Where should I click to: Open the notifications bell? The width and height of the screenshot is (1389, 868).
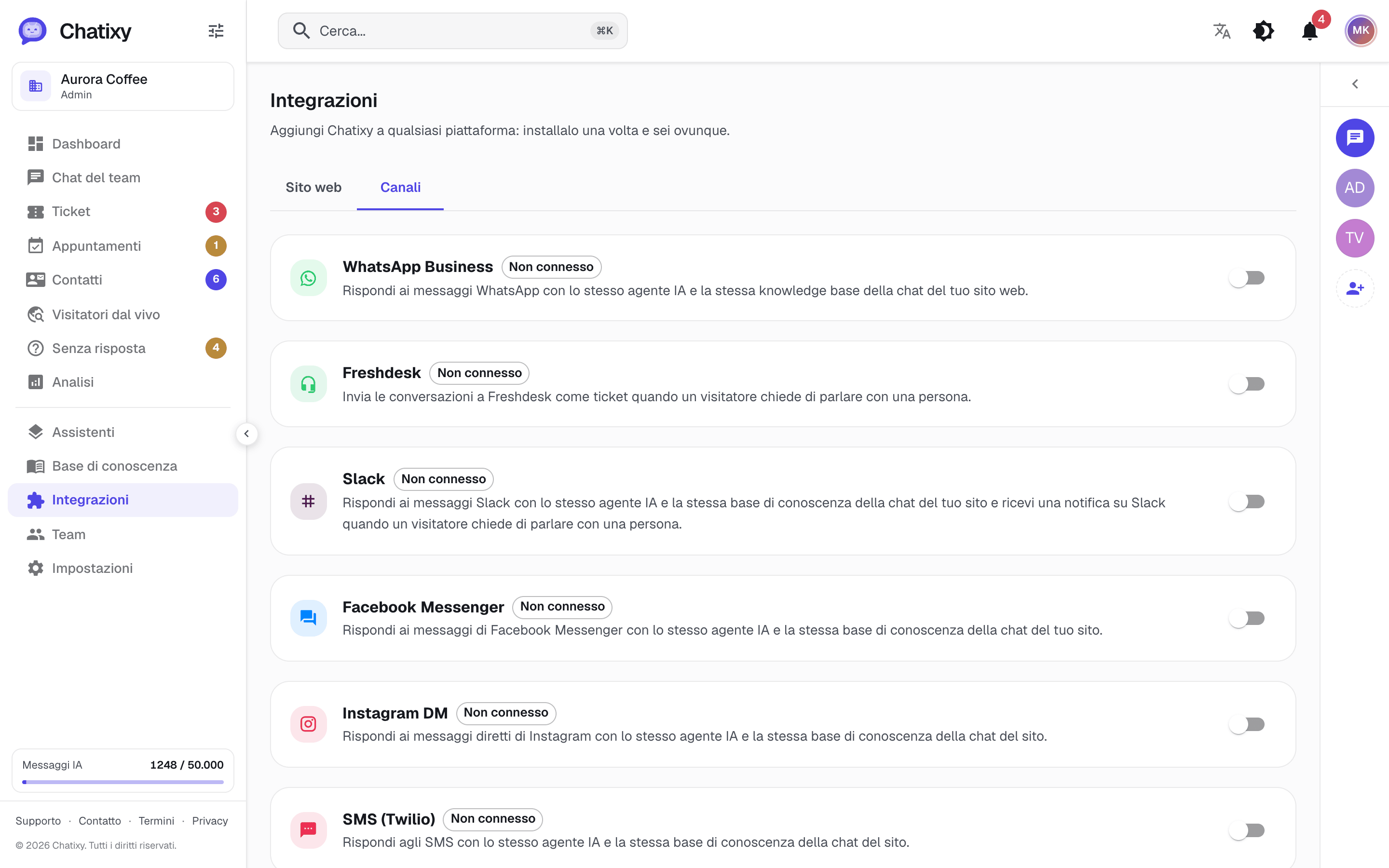click(x=1309, y=30)
